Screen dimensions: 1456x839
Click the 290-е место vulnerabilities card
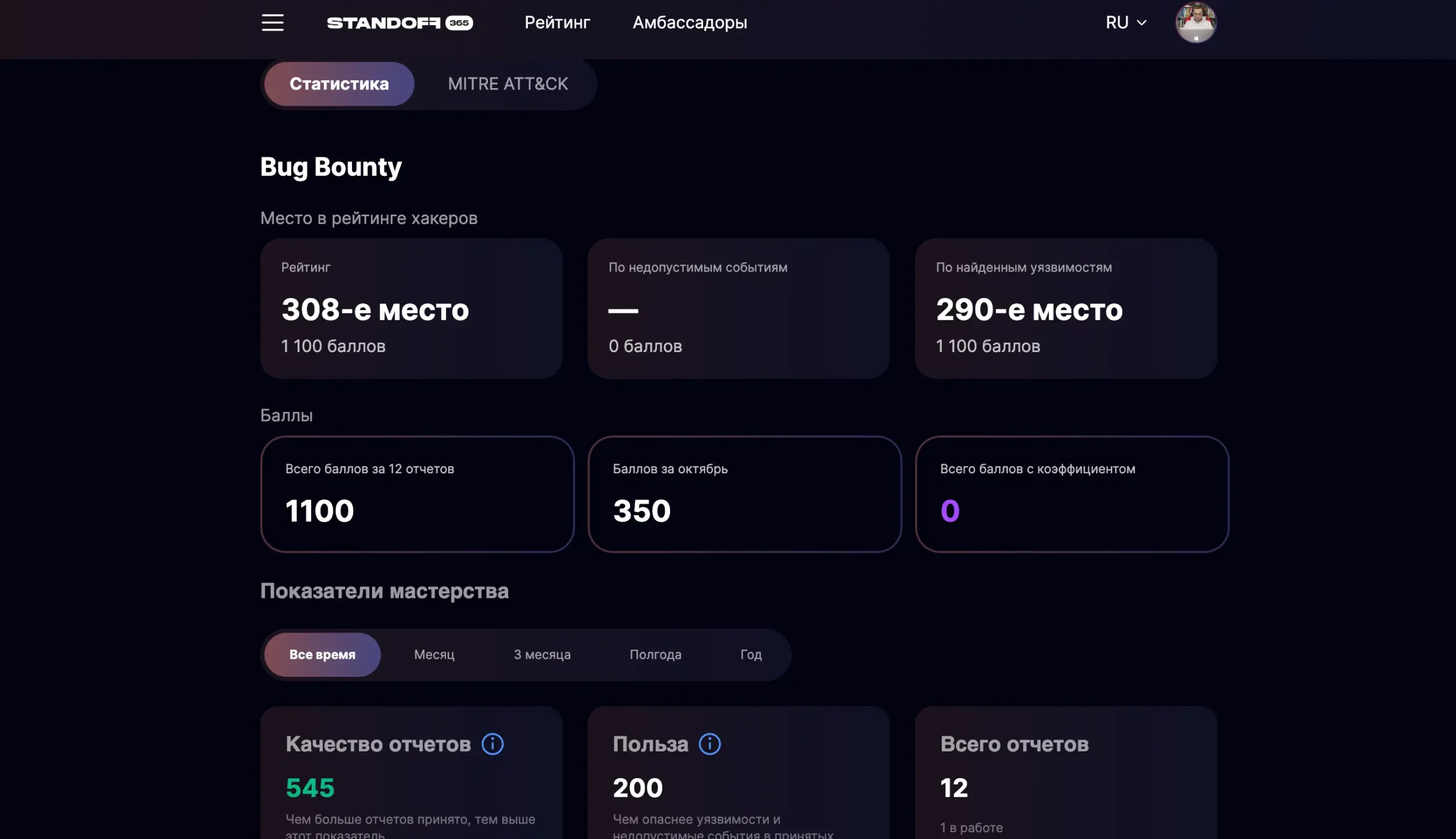tap(1065, 308)
